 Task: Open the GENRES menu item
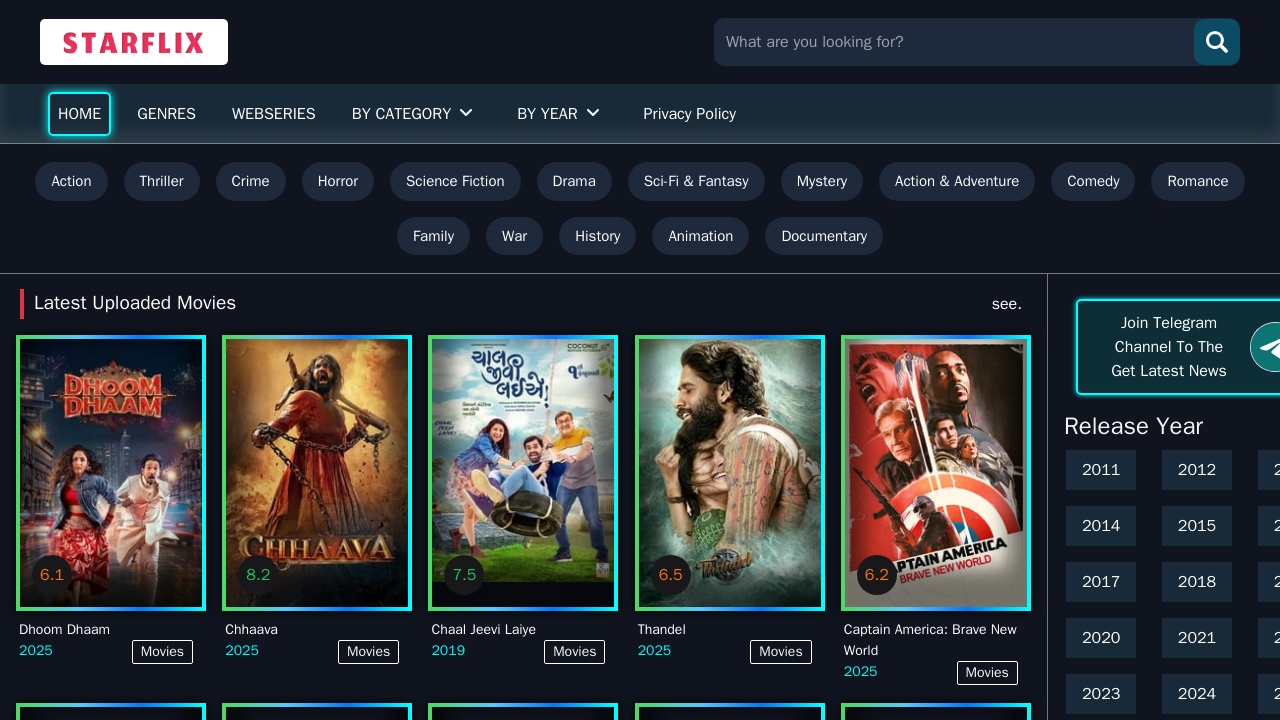coord(166,114)
